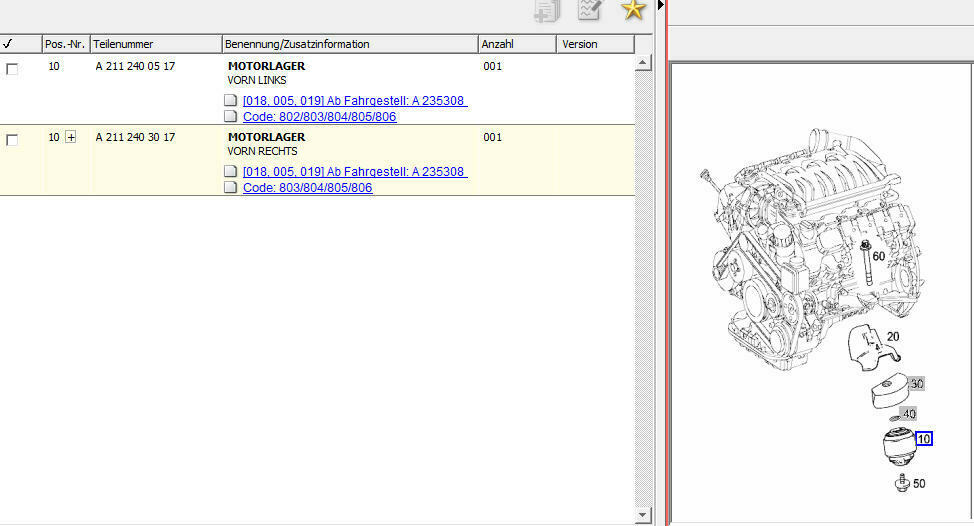Click the copy list toolbar icon

[547, 11]
